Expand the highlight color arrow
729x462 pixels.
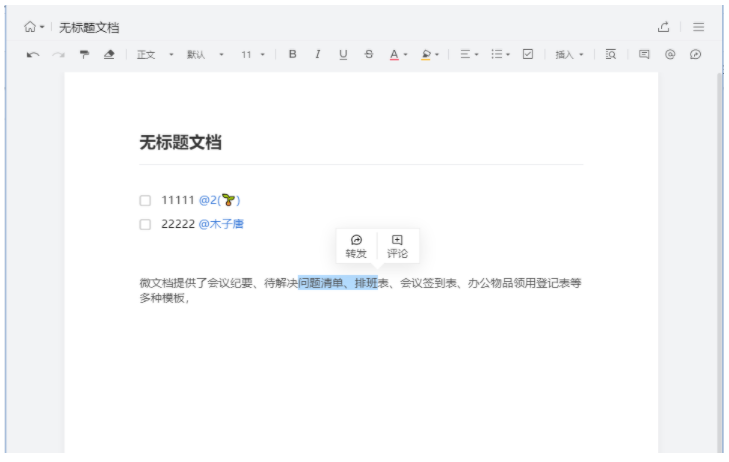pyautogui.click(x=437, y=55)
